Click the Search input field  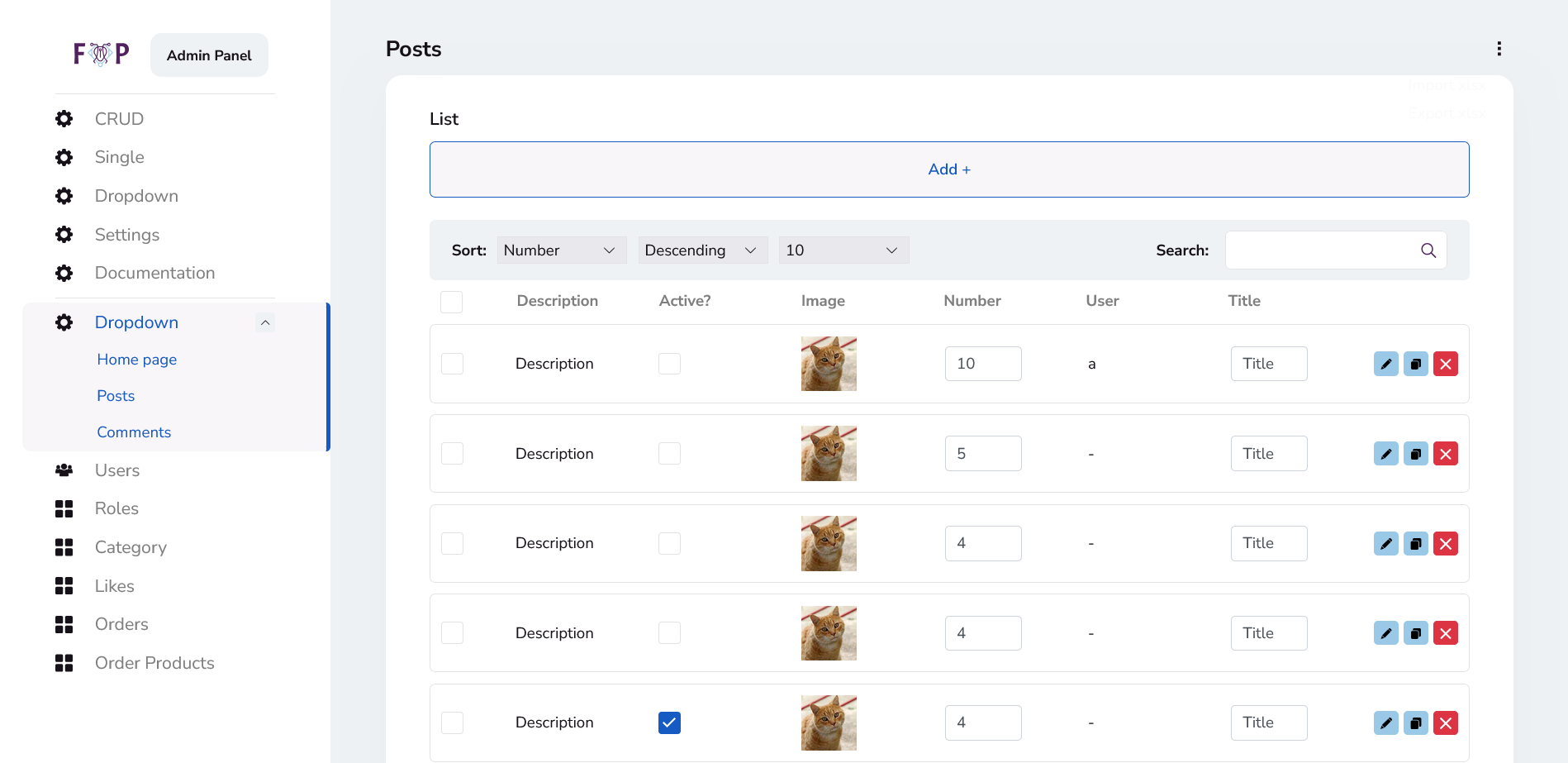pos(1320,250)
